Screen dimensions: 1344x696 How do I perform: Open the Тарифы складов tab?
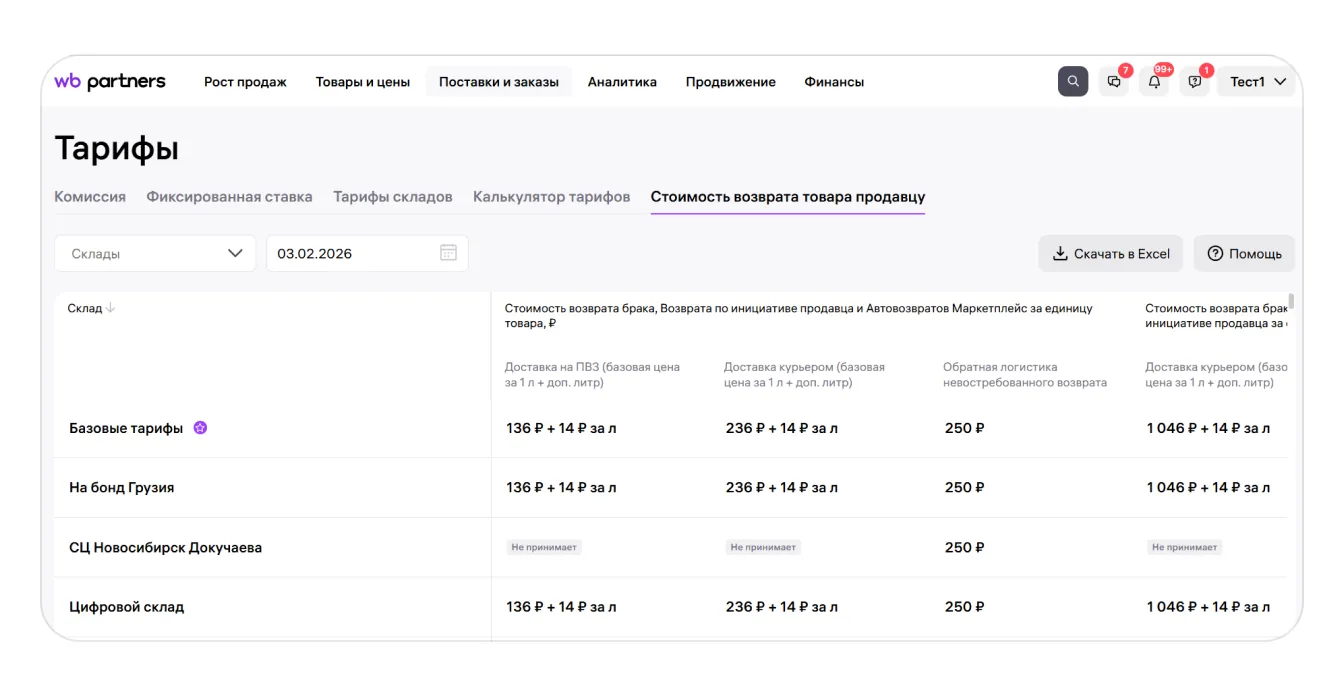point(392,197)
